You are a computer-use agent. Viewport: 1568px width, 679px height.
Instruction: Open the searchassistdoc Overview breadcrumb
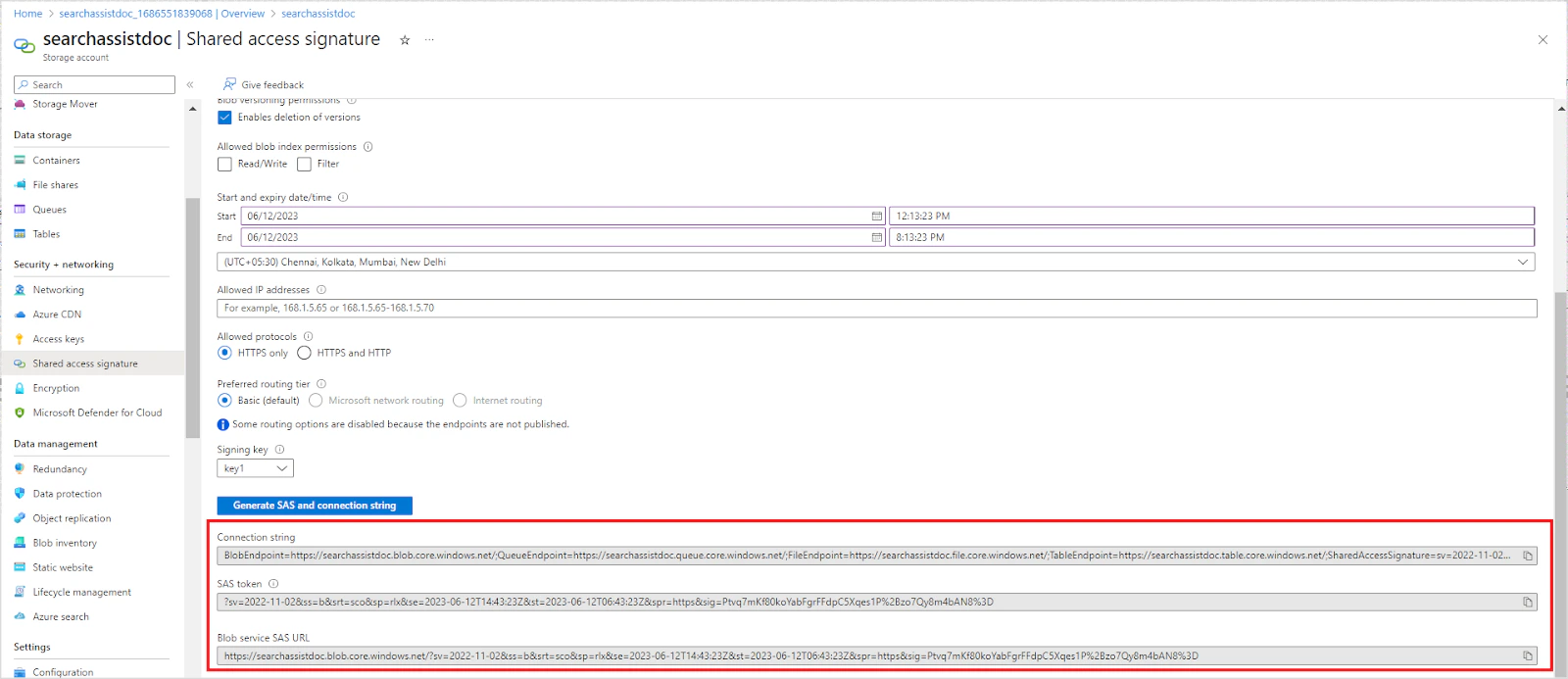pyautogui.click(x=162, y=14)
